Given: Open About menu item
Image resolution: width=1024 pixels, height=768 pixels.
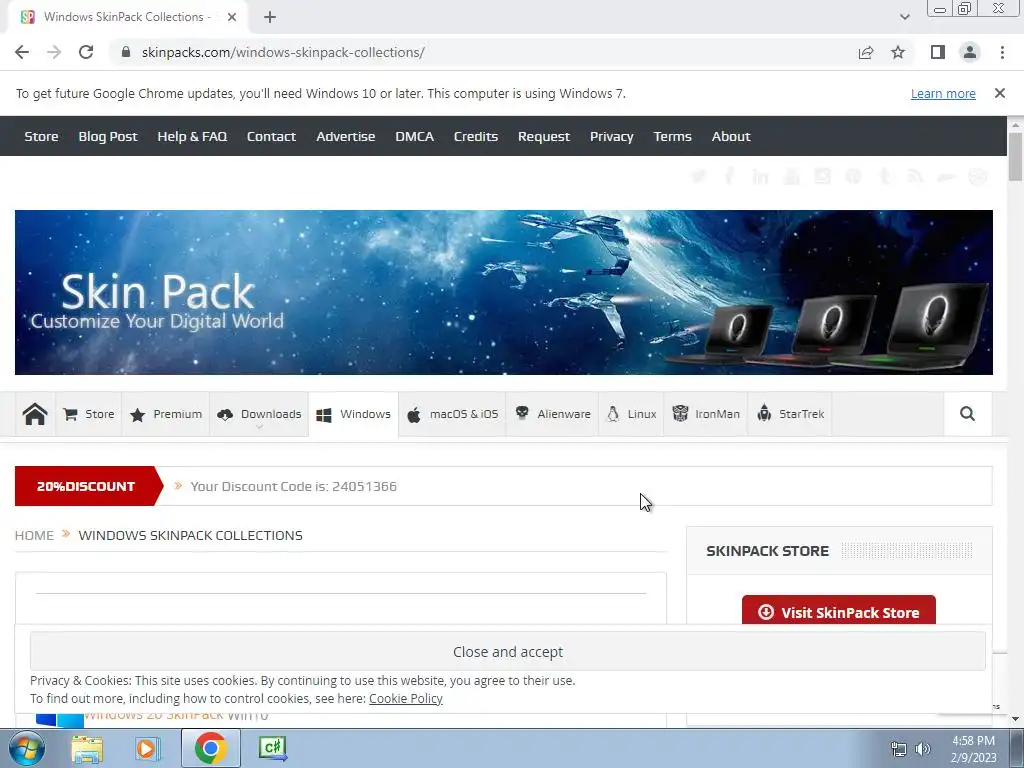Looking at the screenshot, I should point(731,136).
